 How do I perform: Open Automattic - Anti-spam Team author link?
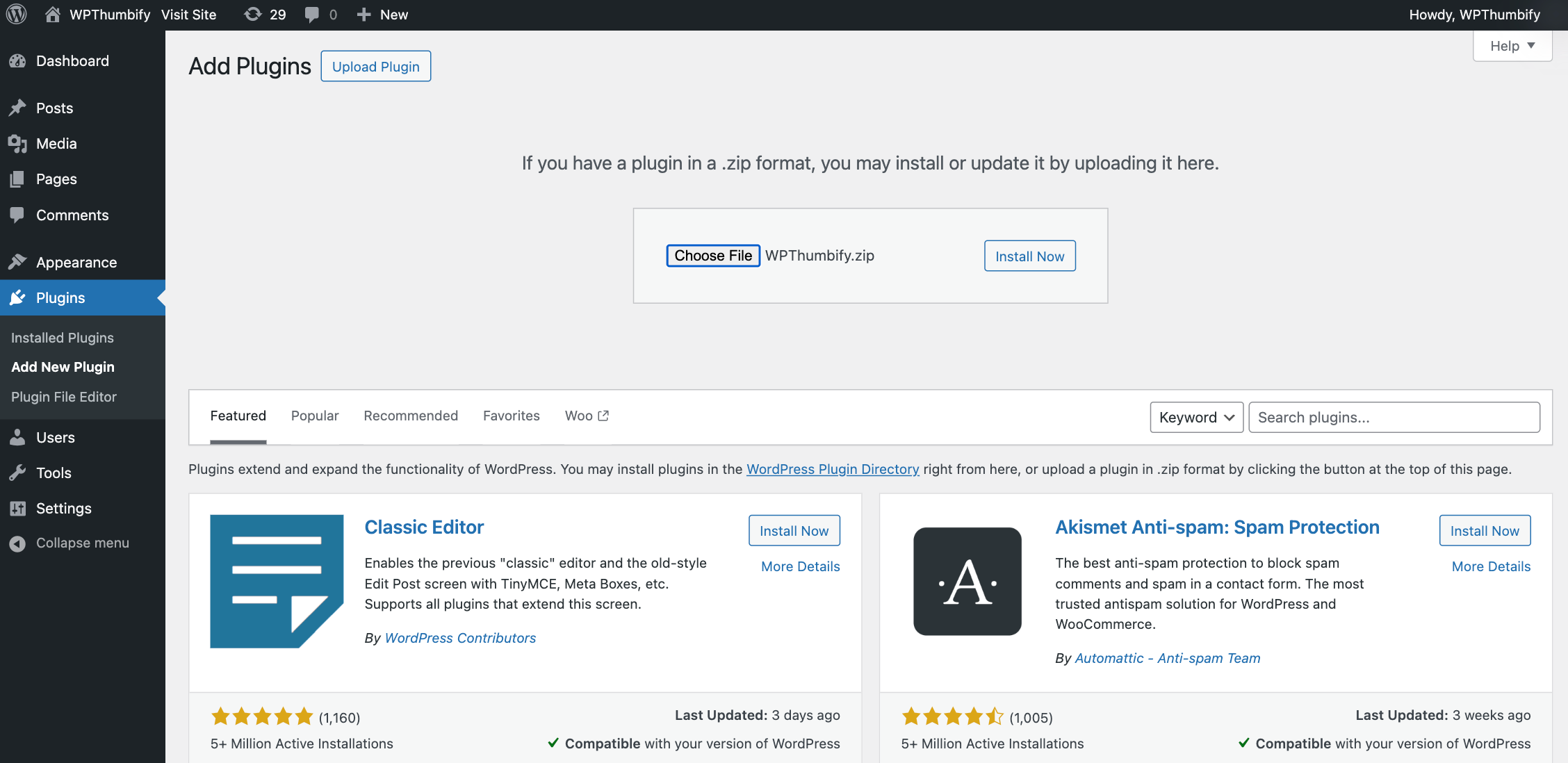1168,658
